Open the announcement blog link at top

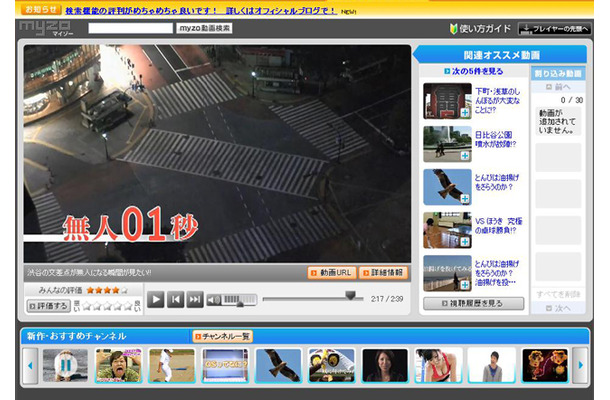[201, 11]
